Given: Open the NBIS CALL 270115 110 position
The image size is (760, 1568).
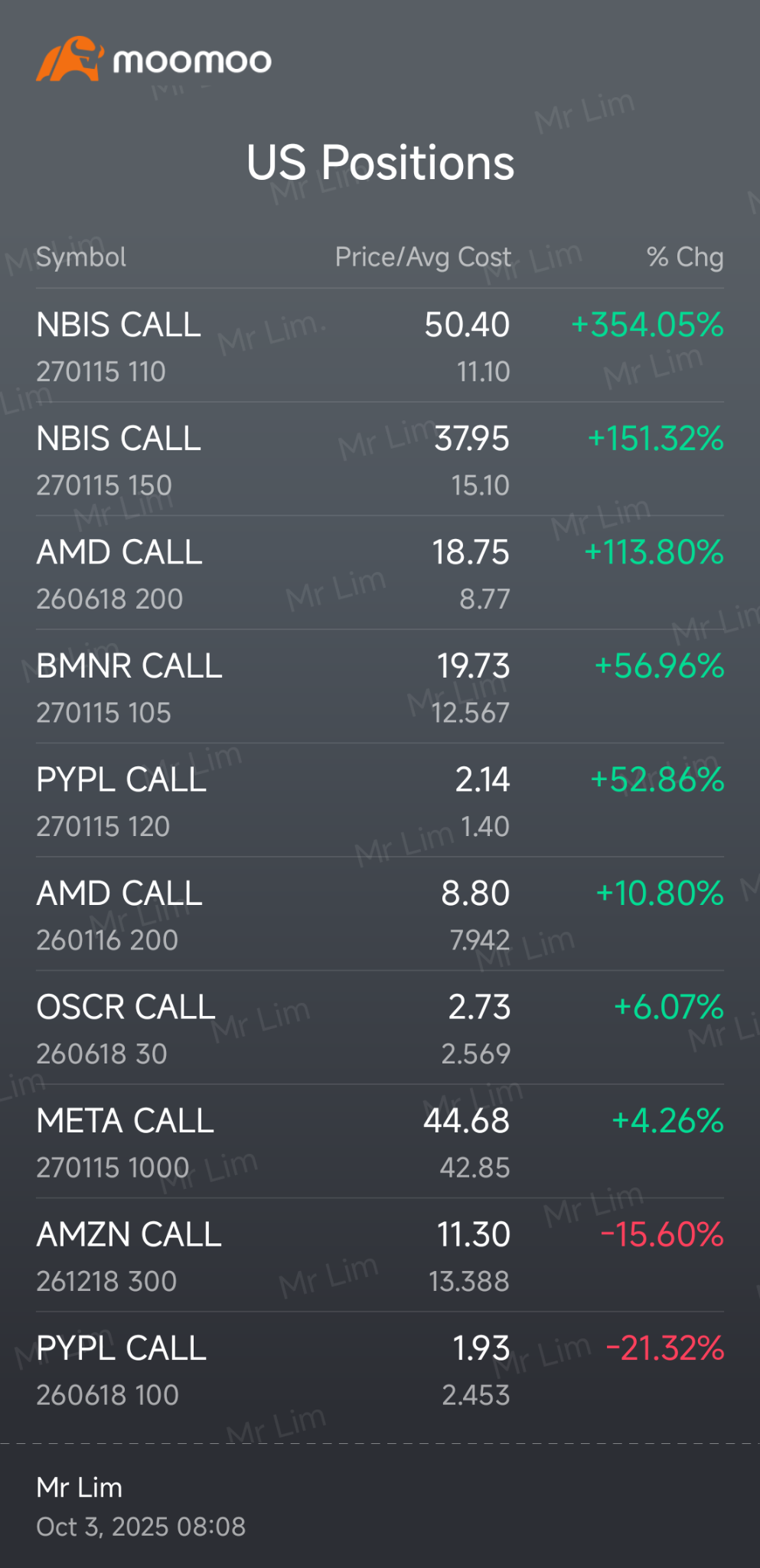Looking at the screenshot, I should point(119,345).
